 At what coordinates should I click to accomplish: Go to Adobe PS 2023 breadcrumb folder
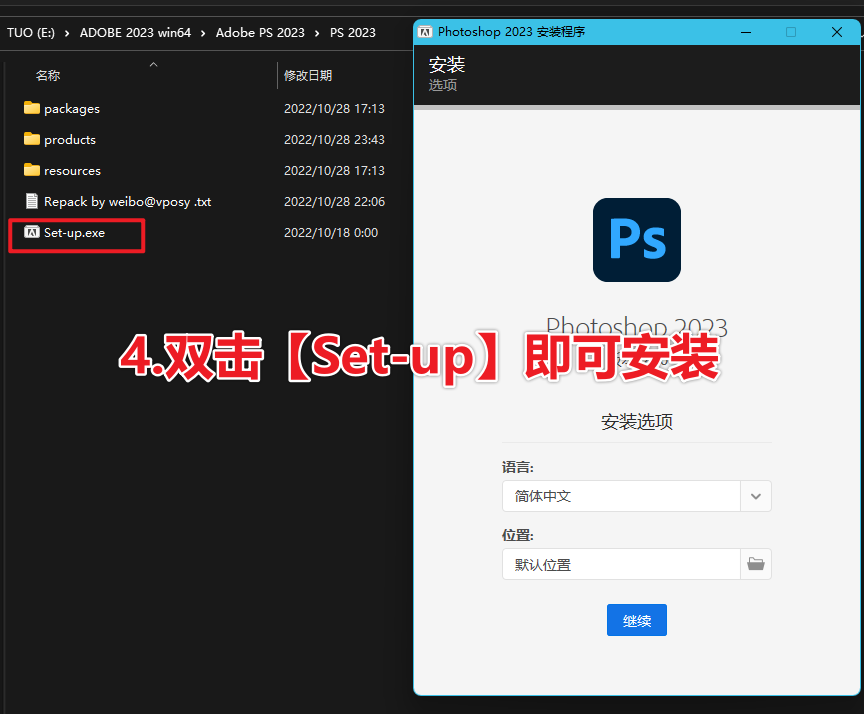260,33
